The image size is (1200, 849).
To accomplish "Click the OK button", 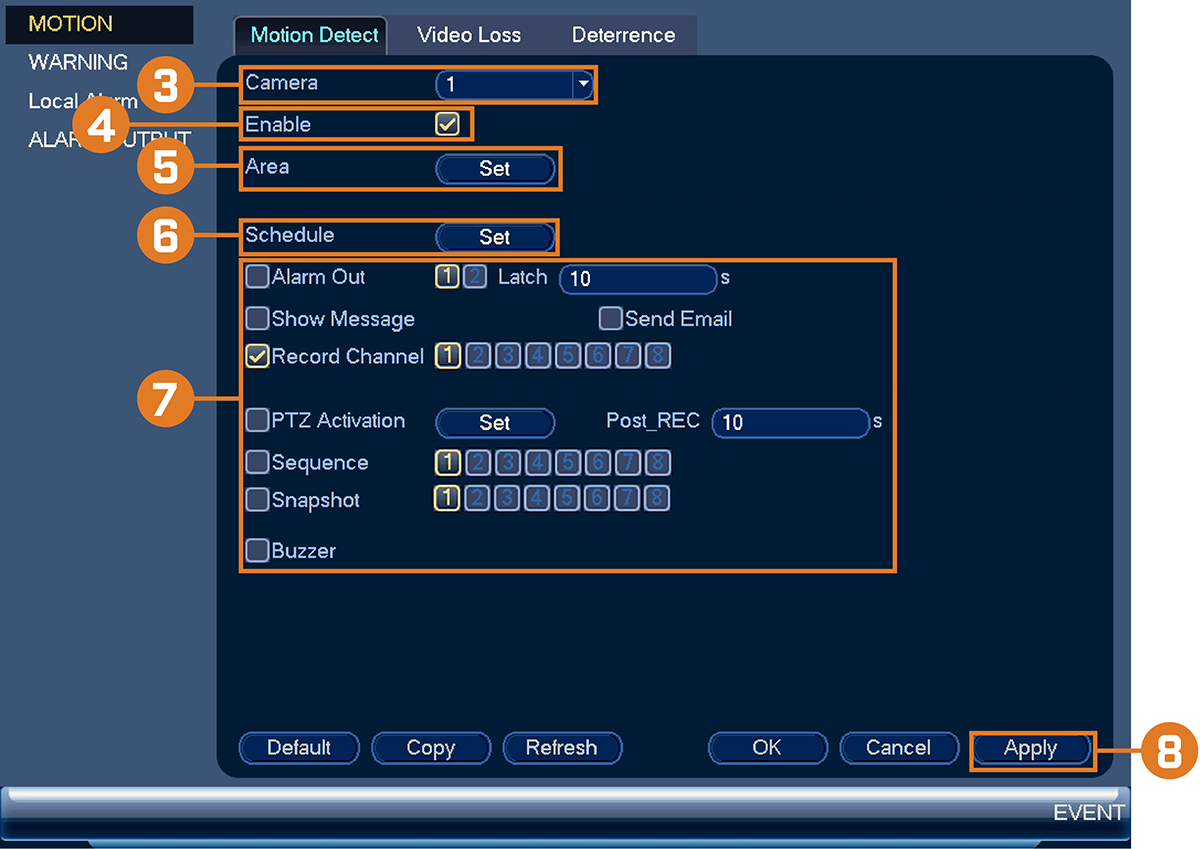I will [x=768, y=748].
